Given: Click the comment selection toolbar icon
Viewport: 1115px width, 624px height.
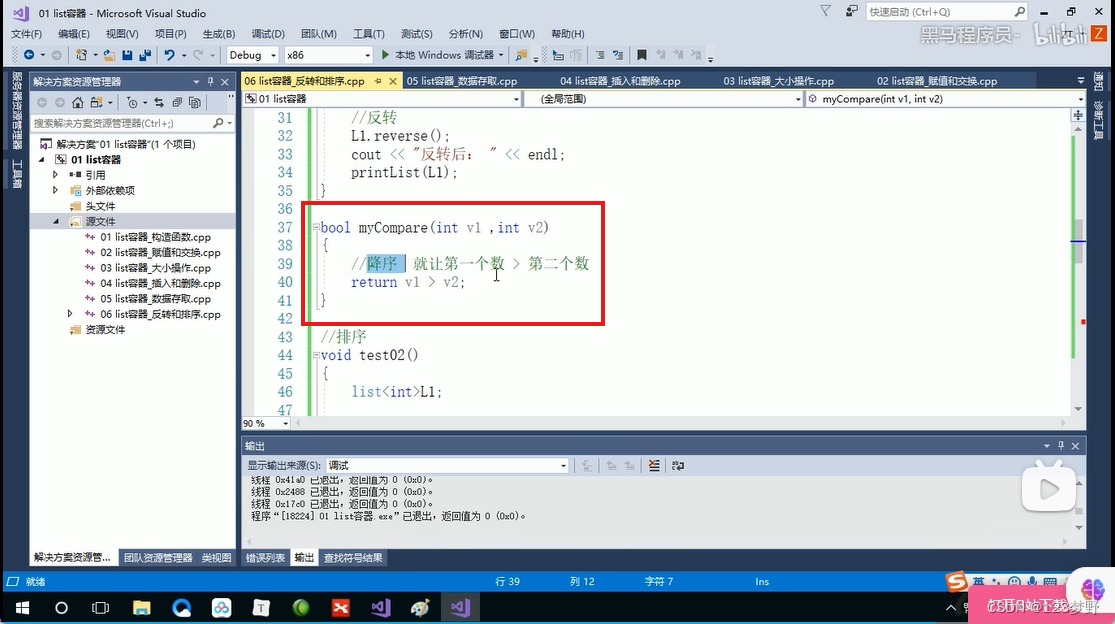Looking at the screenshot, I should pos(600,55).
